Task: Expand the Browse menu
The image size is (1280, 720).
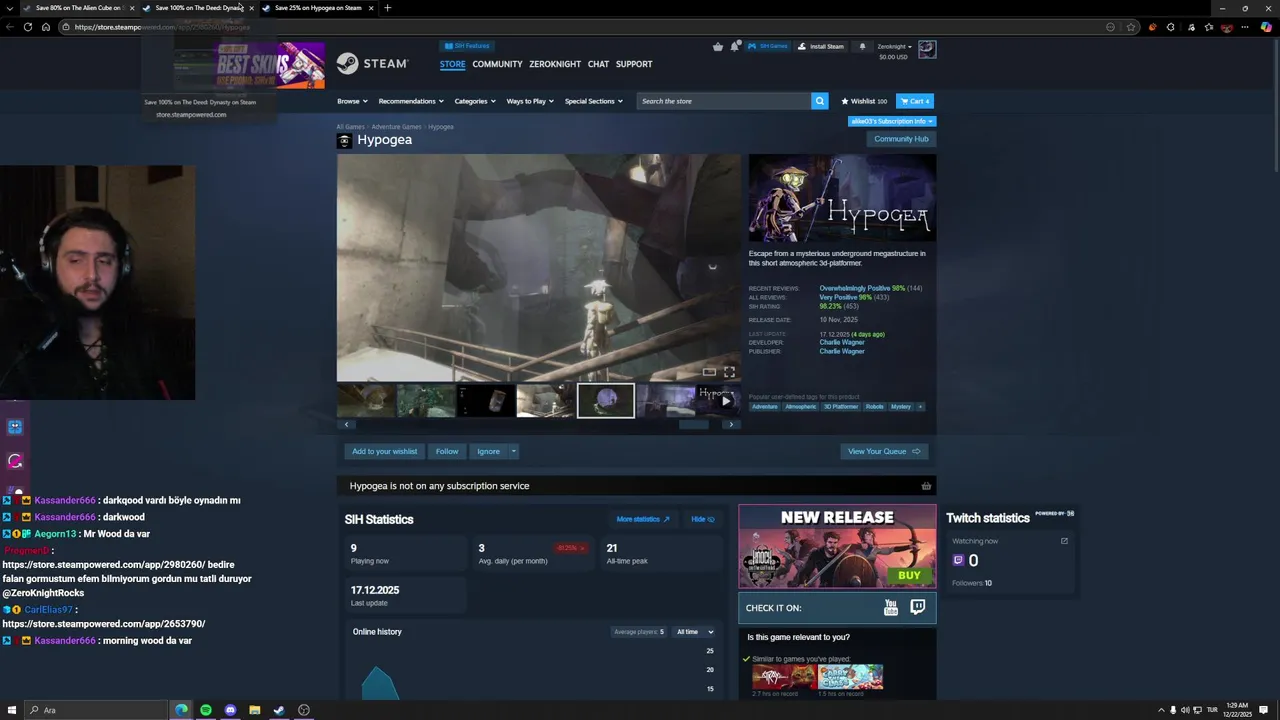Action: pyautogui.click(x=352, y=101)
